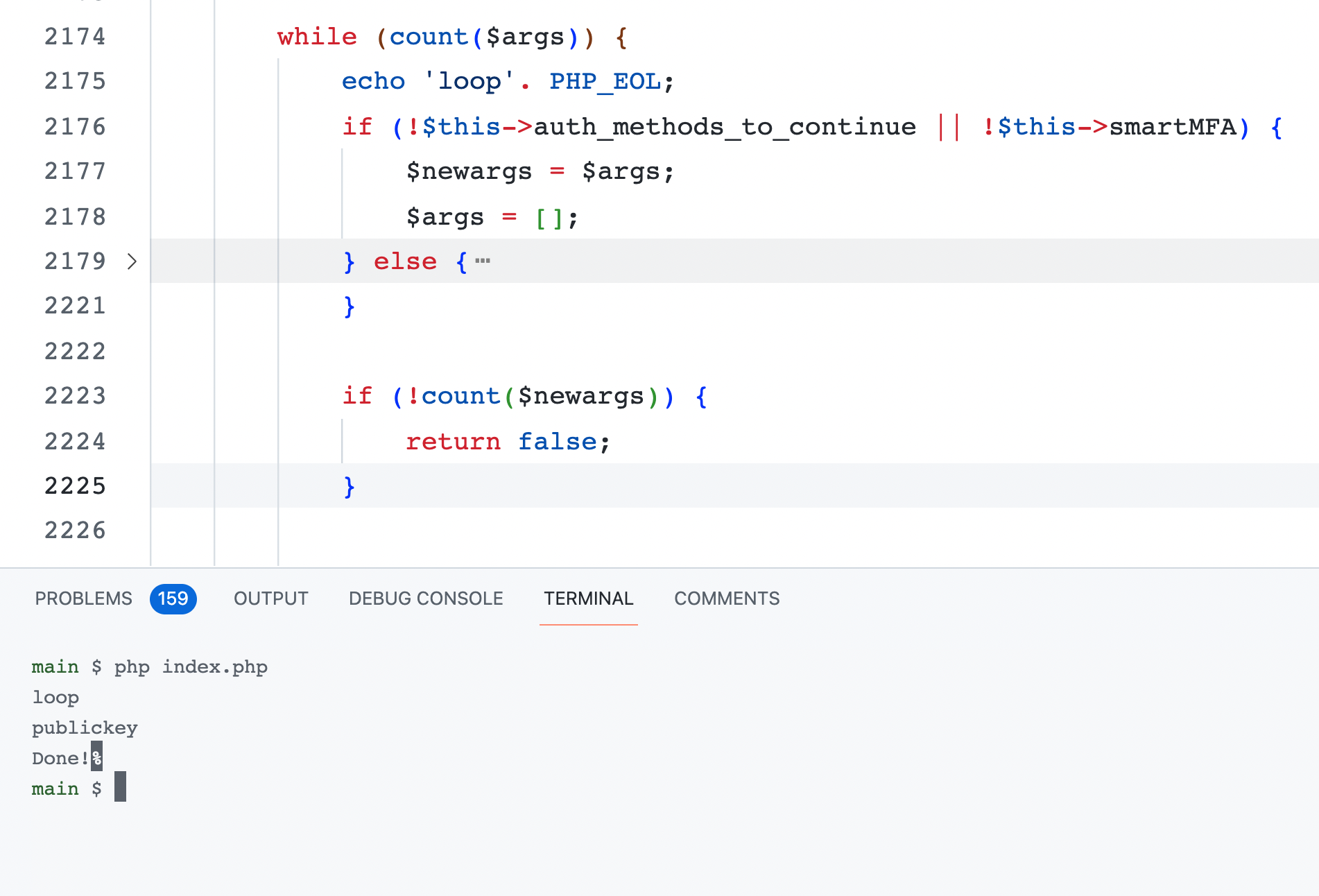Image resolution: width=1319 pixels, height=896 pixels.
Task: Focus the terminal prompt cursor
Action: click(x=120, y=786)
